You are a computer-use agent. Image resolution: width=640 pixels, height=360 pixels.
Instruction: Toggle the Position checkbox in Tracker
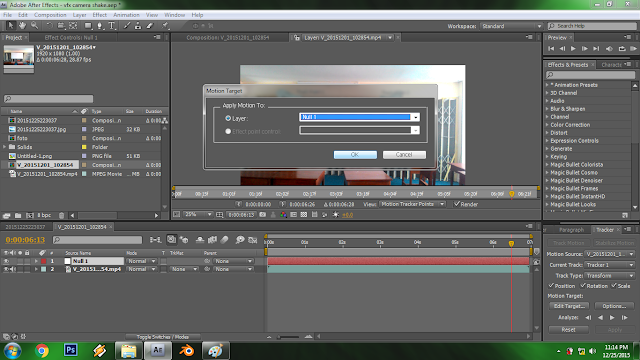click(551, 286)
